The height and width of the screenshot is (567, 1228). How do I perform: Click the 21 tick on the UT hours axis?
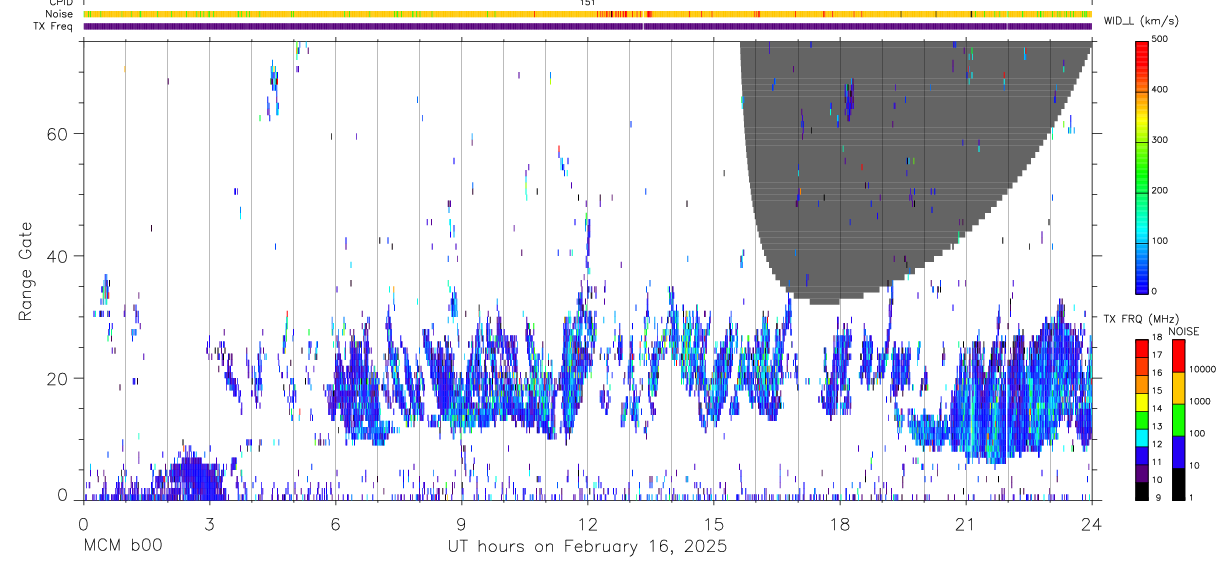pos(966,523)
